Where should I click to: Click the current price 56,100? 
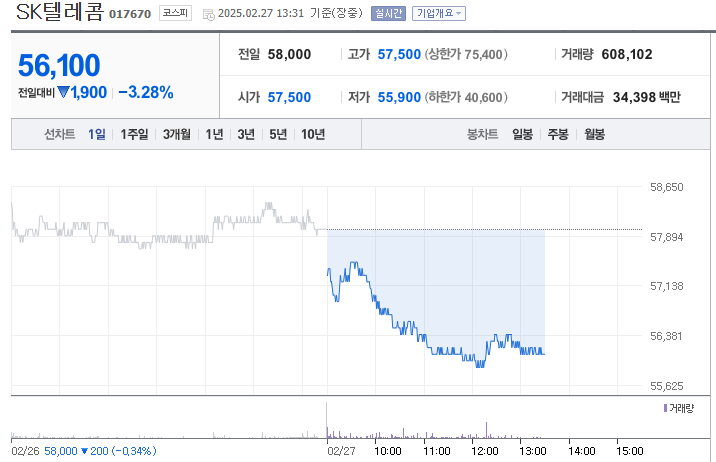(59, 65)
